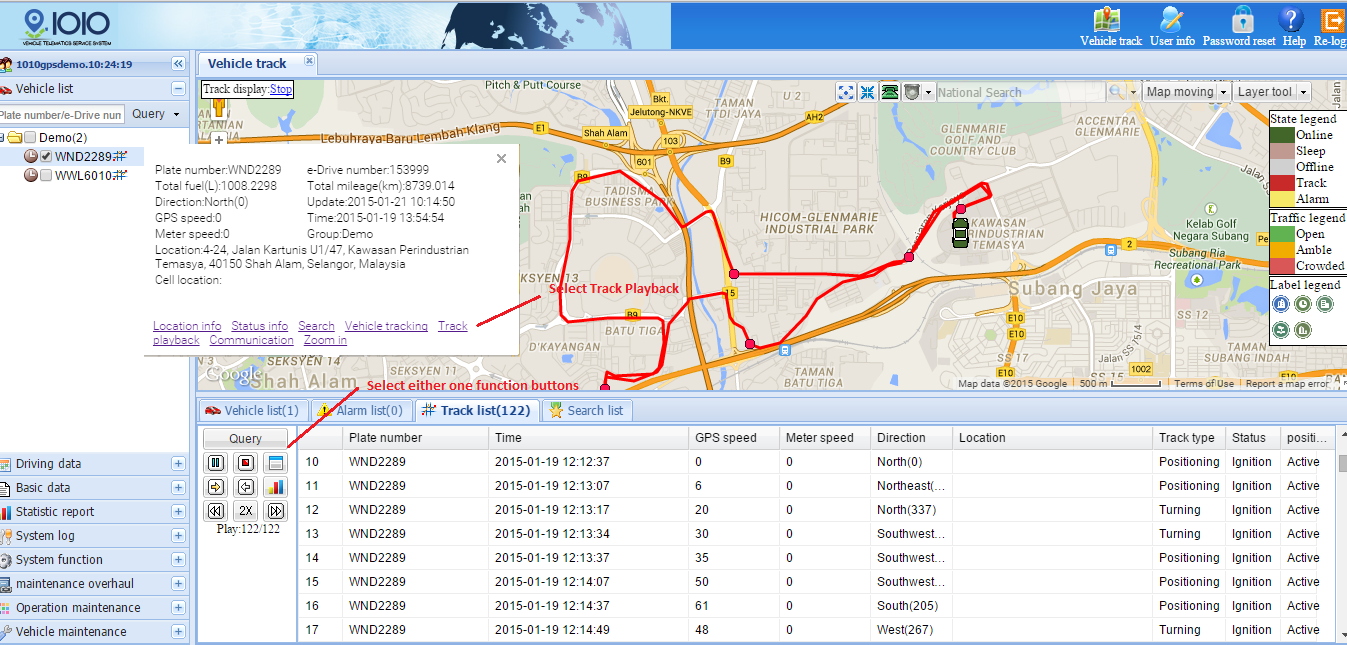The image size is (1347, 645).
Task: Expand the Statistic report section
Action: pos(178,512)
